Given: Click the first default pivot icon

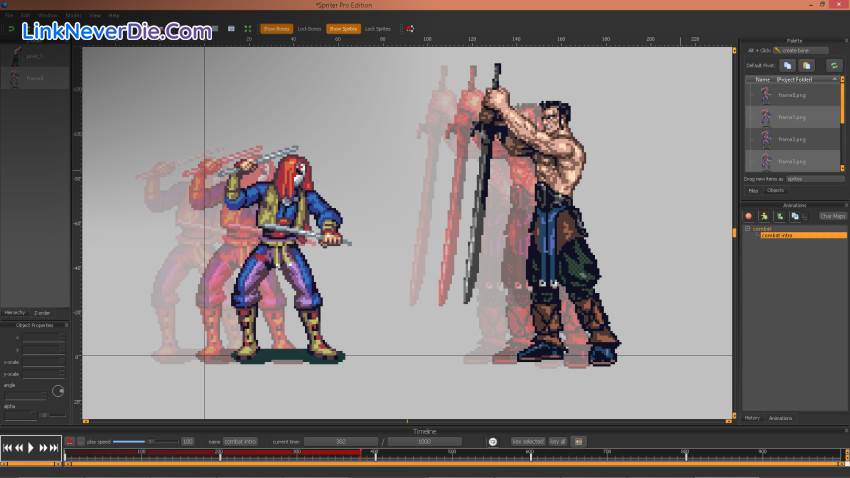Looking at the screenshot, I should pyautogui.click(x=787, y=65).
